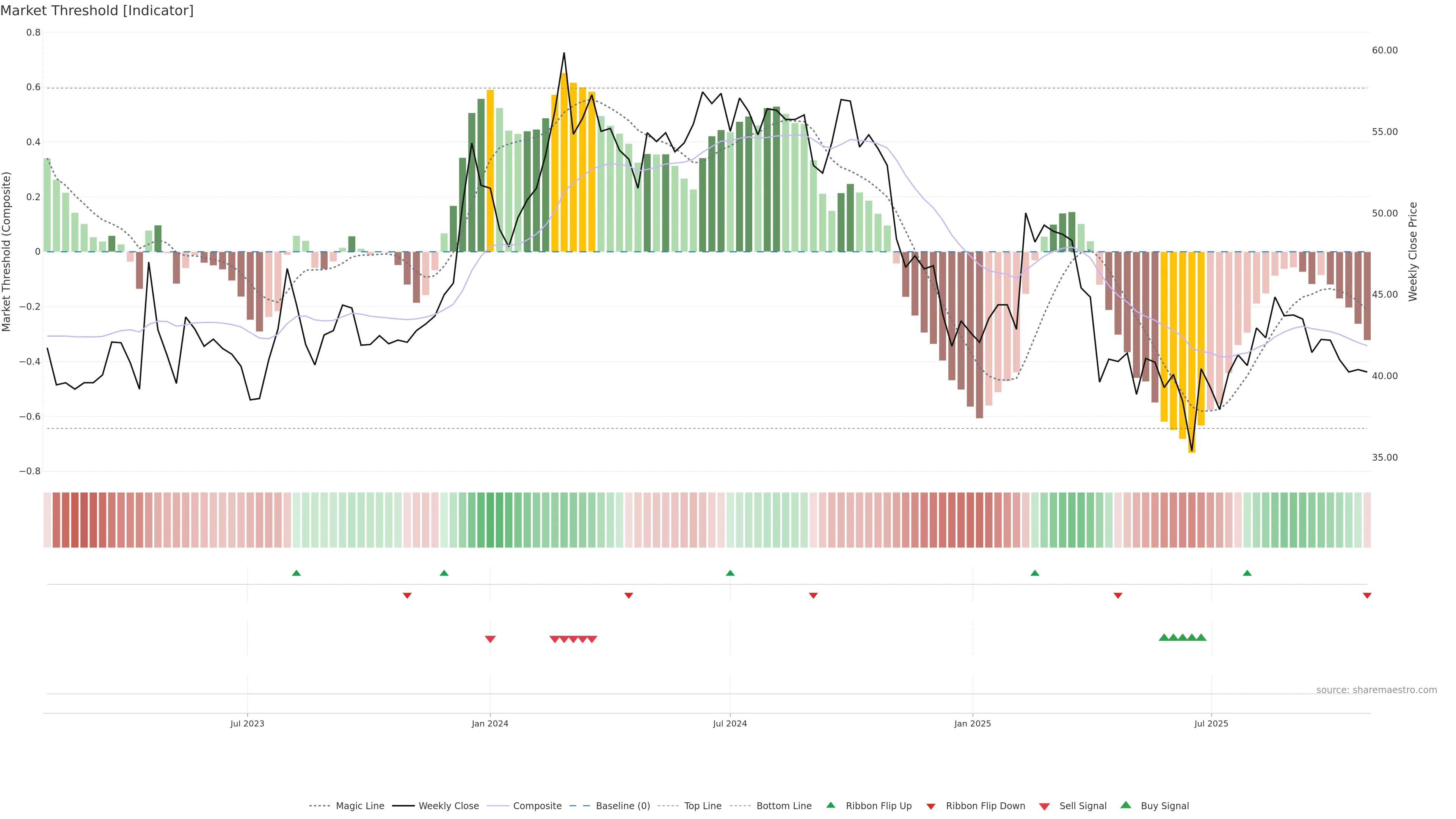The image size is (1456, 819).
Task: Click Bottom Line legend entry
Action: click(783, 805)
